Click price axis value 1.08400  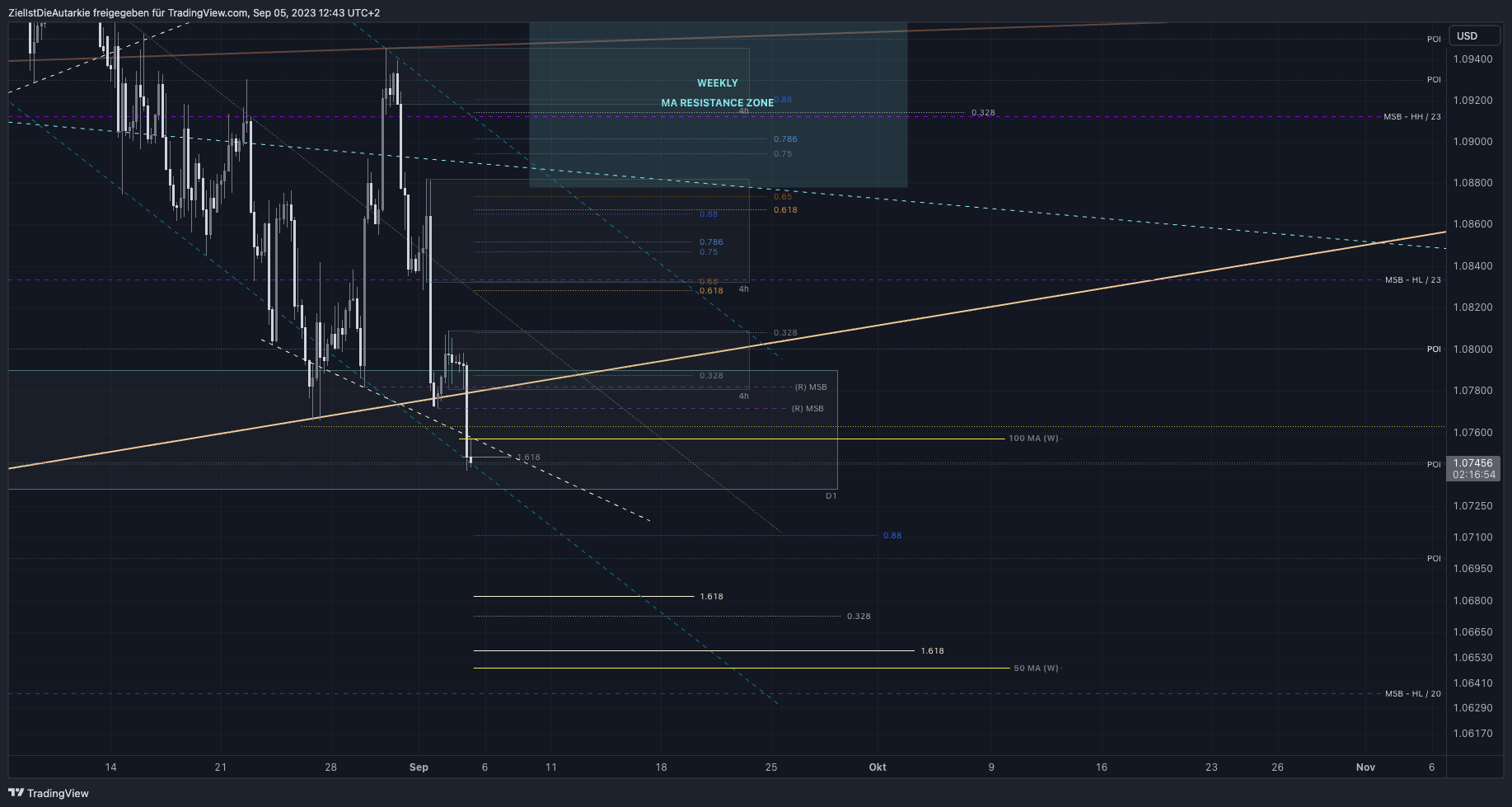1473,266
